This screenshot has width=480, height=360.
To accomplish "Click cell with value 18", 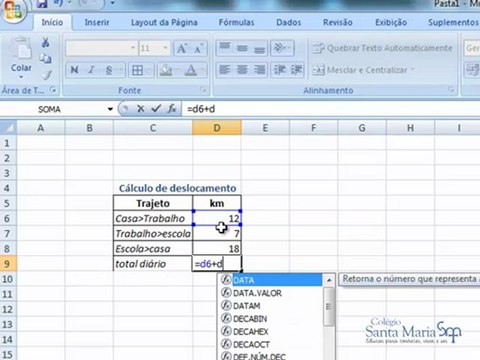I will point(217,249).
